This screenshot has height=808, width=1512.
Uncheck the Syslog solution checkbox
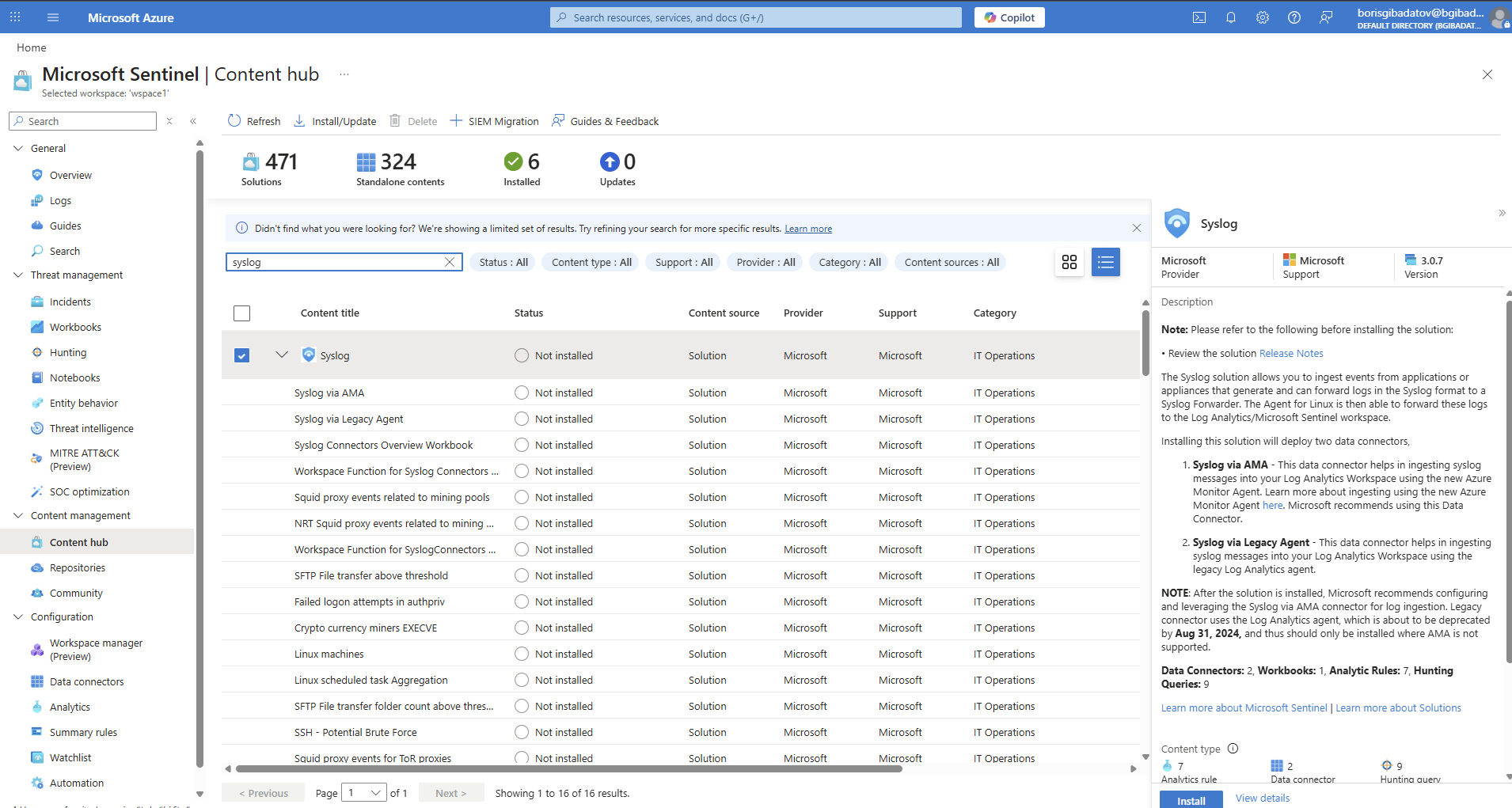242,355
